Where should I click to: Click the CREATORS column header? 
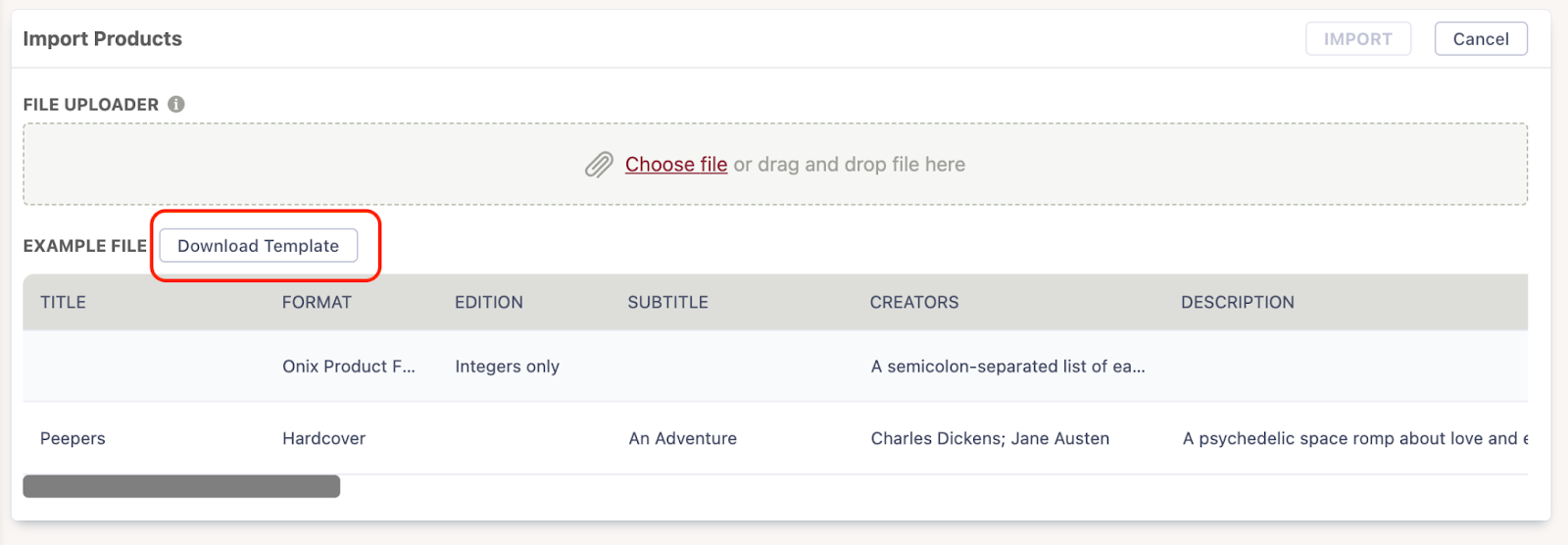click(914, 302)
